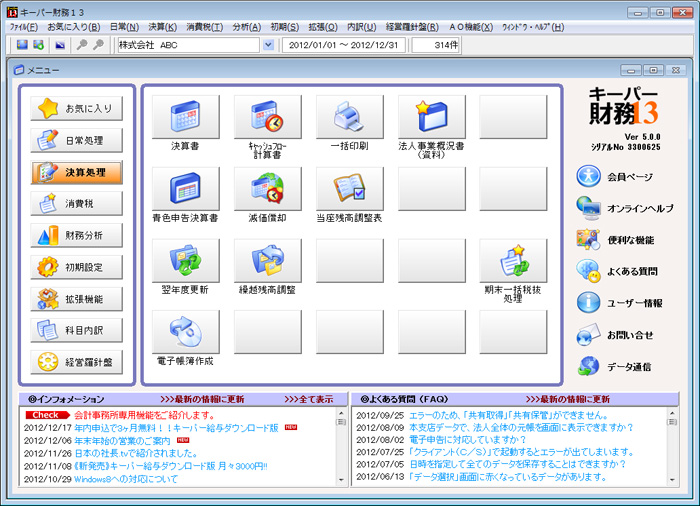The image size is (700, 506).
Task: Click the 株式会社 ABC company field
Action: tap(188, 45)
